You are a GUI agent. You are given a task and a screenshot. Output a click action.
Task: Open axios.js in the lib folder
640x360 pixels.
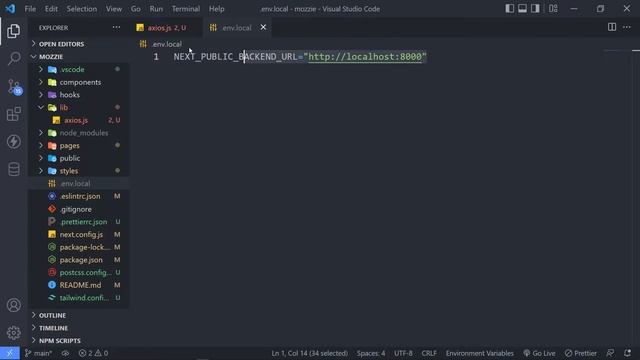[x=79, y=120]
